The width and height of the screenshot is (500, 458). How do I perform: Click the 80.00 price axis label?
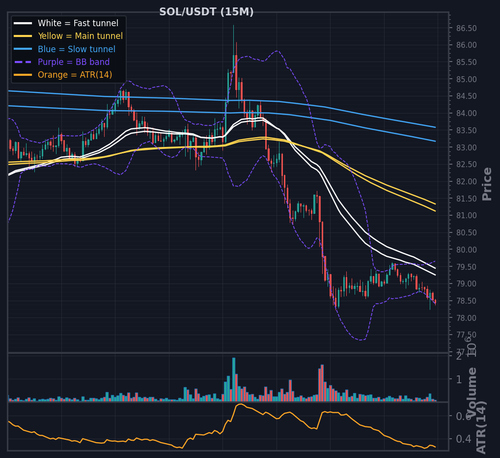tap(466, 250)
